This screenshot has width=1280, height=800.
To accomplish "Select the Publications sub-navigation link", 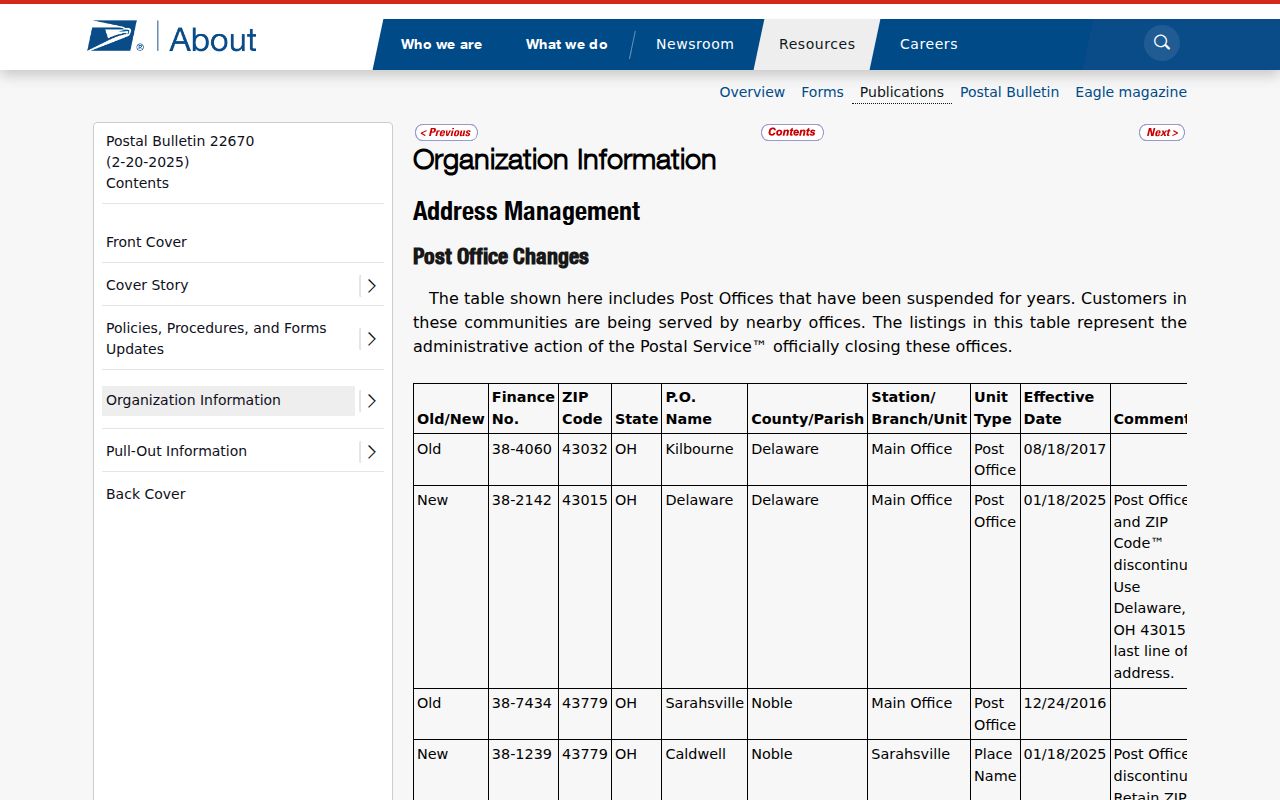I will point(902,92).
